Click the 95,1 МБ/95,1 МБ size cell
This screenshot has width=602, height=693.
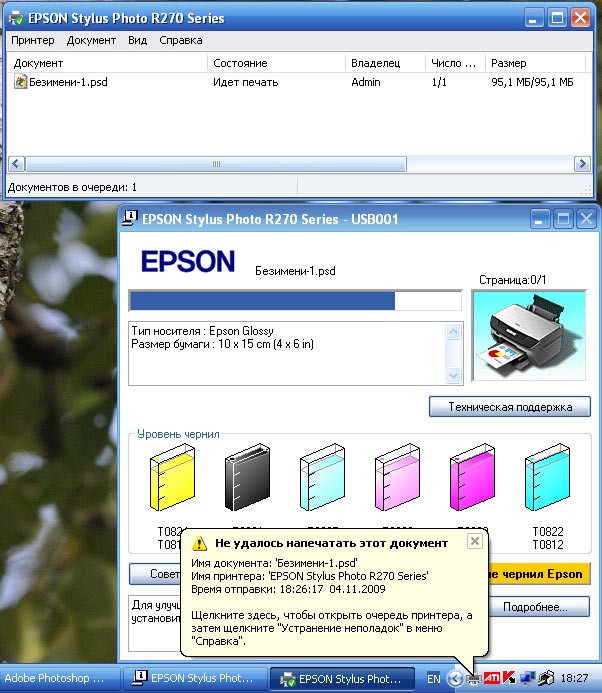(532, 82)
